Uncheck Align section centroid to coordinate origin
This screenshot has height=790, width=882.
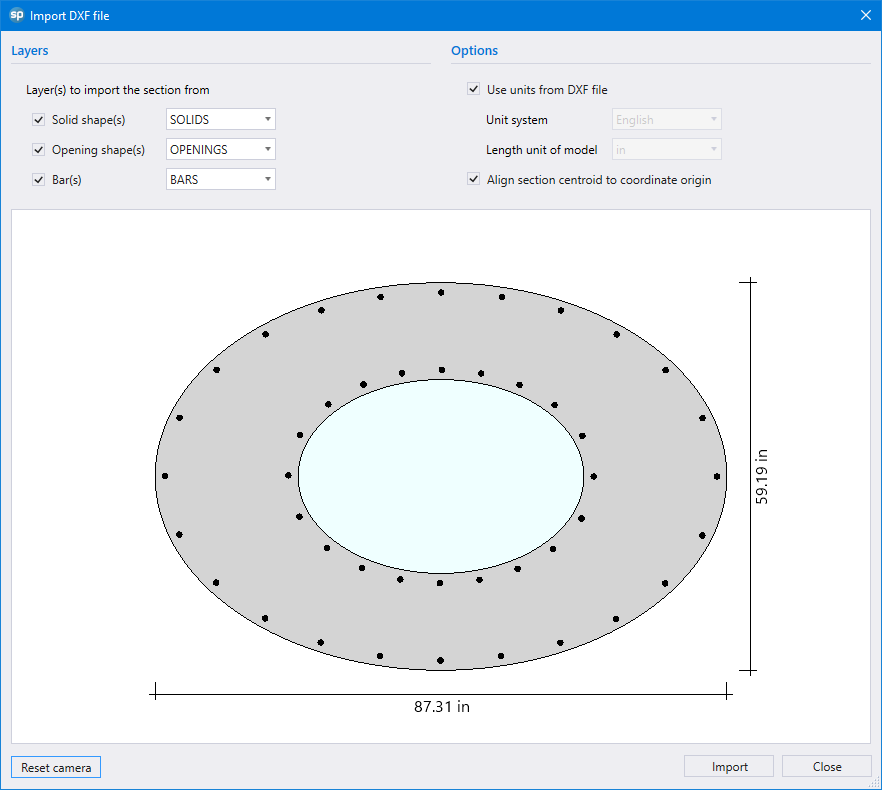click(x=474, y=180)
